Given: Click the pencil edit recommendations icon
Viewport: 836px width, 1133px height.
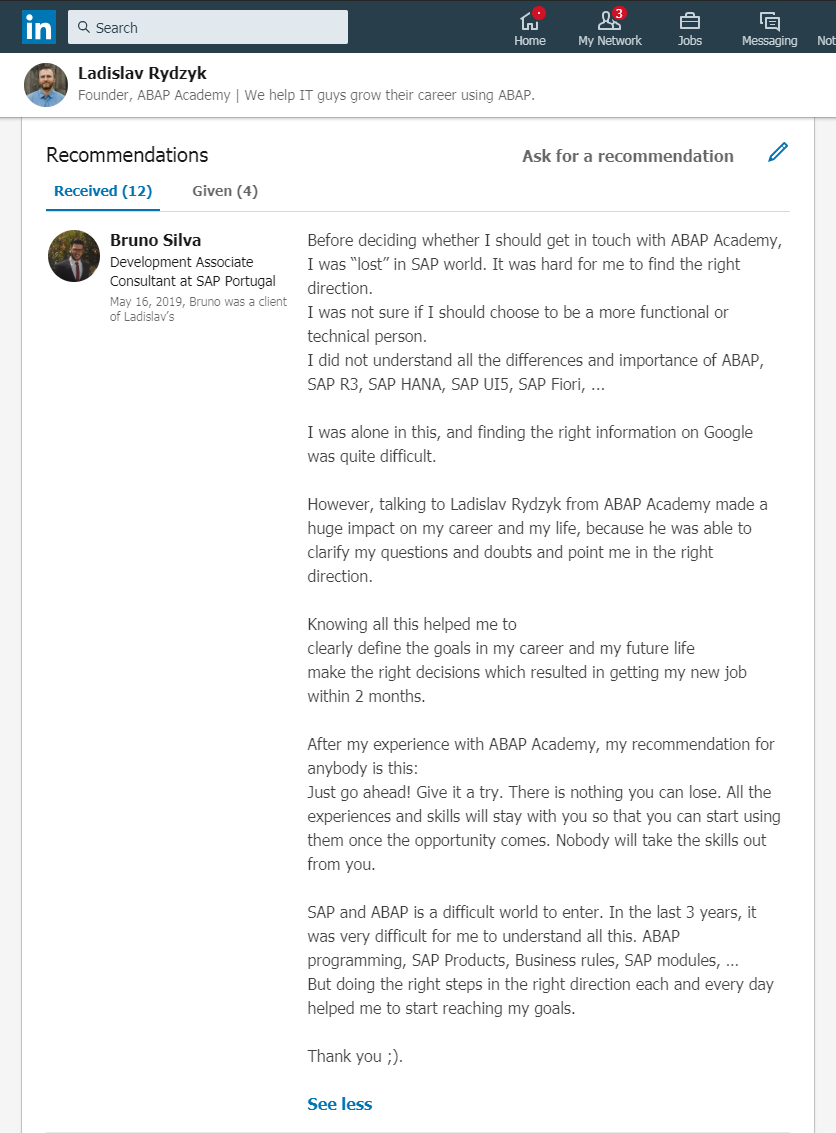Looking at the screenshot, I should click(x=777, y=152).
